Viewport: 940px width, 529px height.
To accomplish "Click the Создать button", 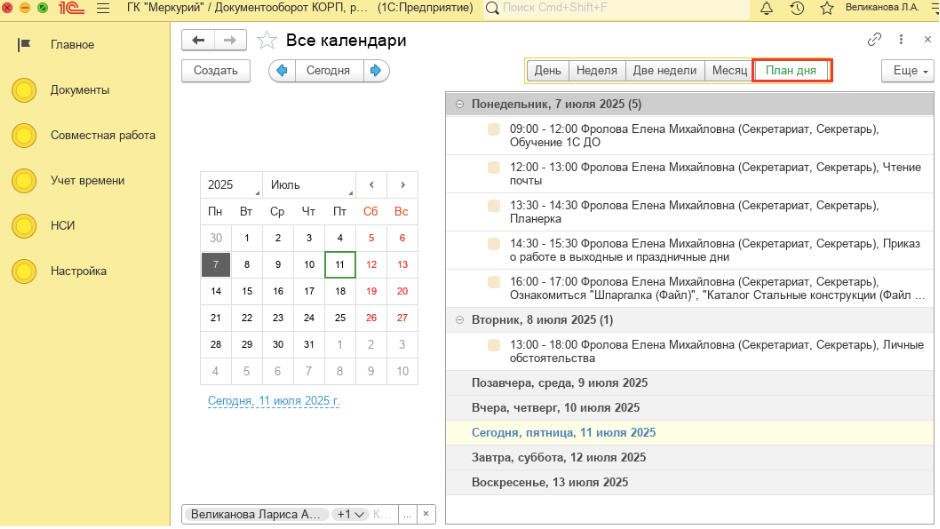I will pos(215,71).
